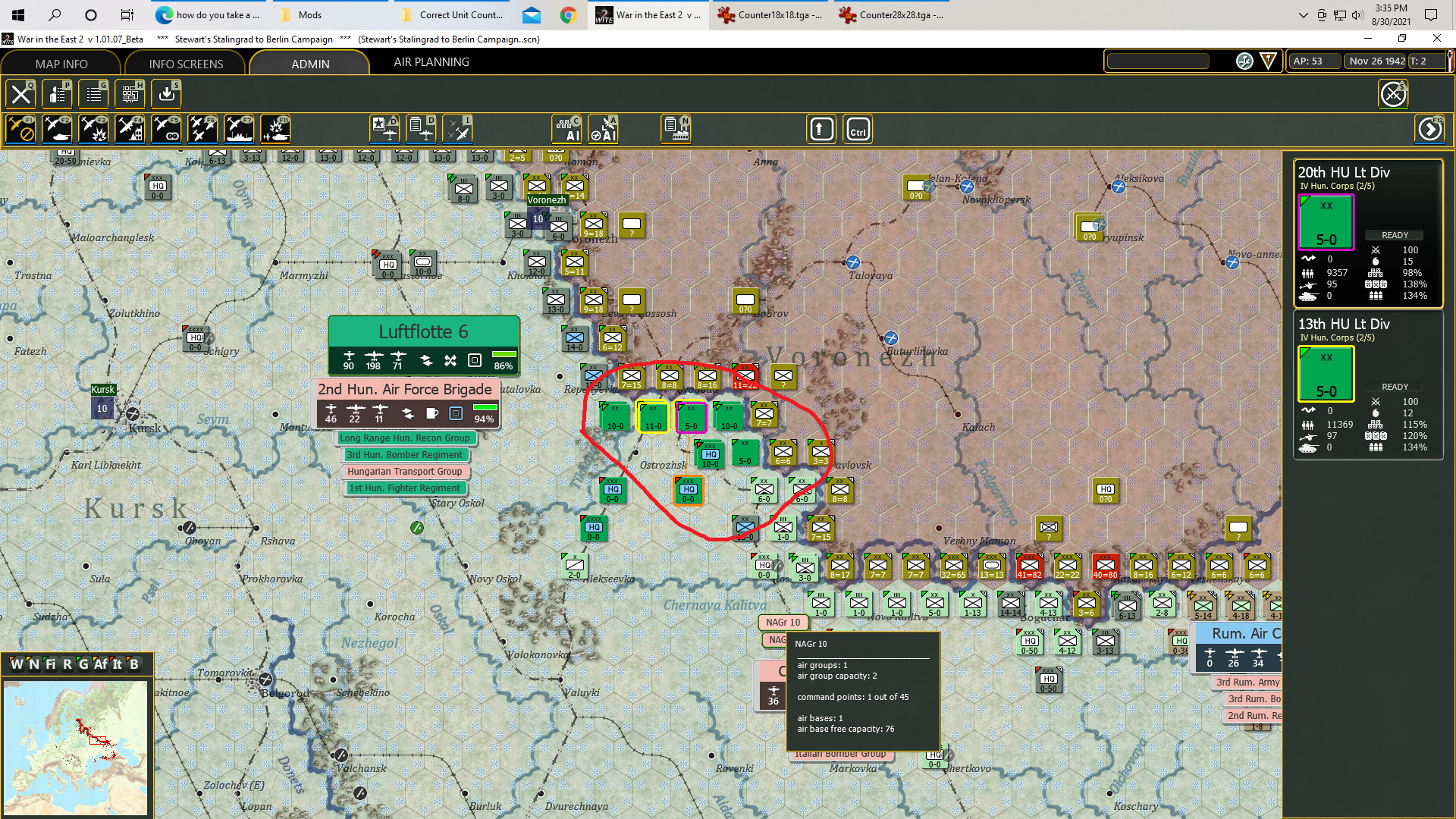This screenshot has height=819, width=1456.
Task: Activate ground attack mode F3 icon
Action: pyautogui.click(x=93, y=129)
